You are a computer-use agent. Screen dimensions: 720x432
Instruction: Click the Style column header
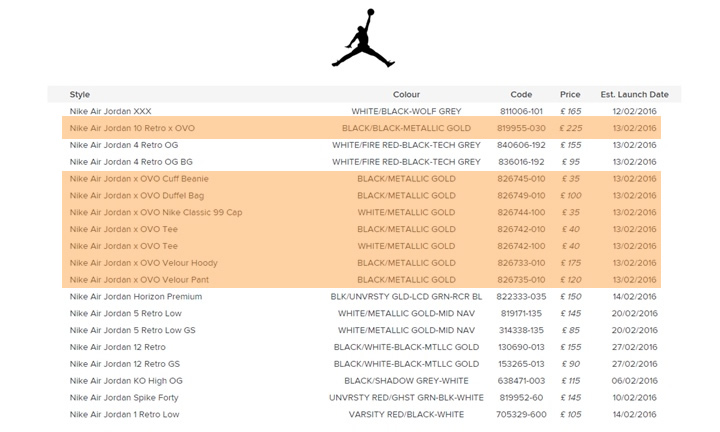click(79, 94)
